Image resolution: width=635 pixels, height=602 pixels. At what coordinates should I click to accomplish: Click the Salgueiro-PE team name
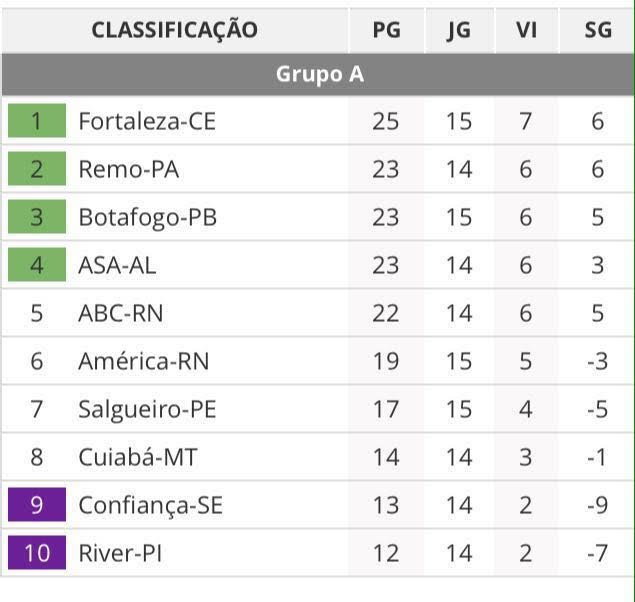click(147, 409)
